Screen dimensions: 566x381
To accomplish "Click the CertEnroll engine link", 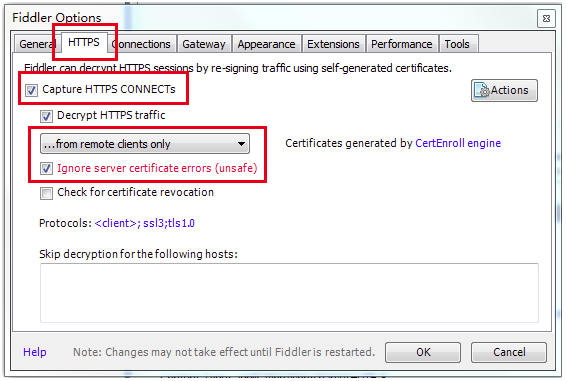I will point(458,143).
